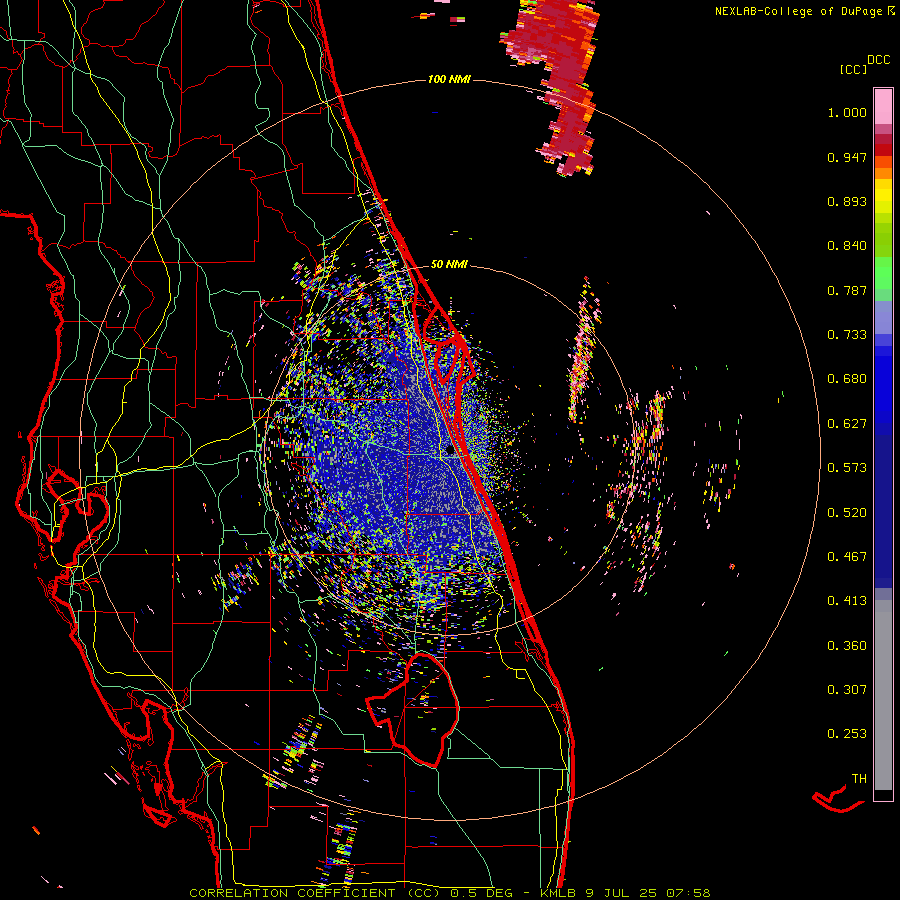
Task: Pick the bright green swatch on the color bar
Action: (x=883, y=273)
